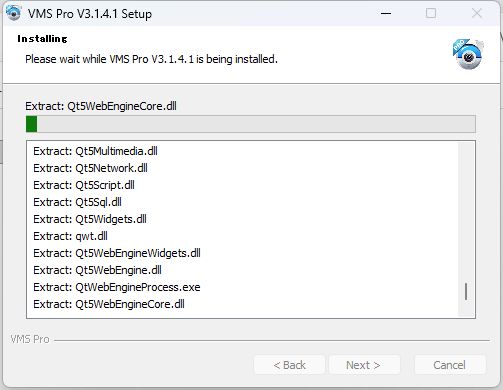The width and height of the screenshot is (503, 390).
Task: Minimize the VMS Pro Setup window
Action: click(x=386, y=13)
